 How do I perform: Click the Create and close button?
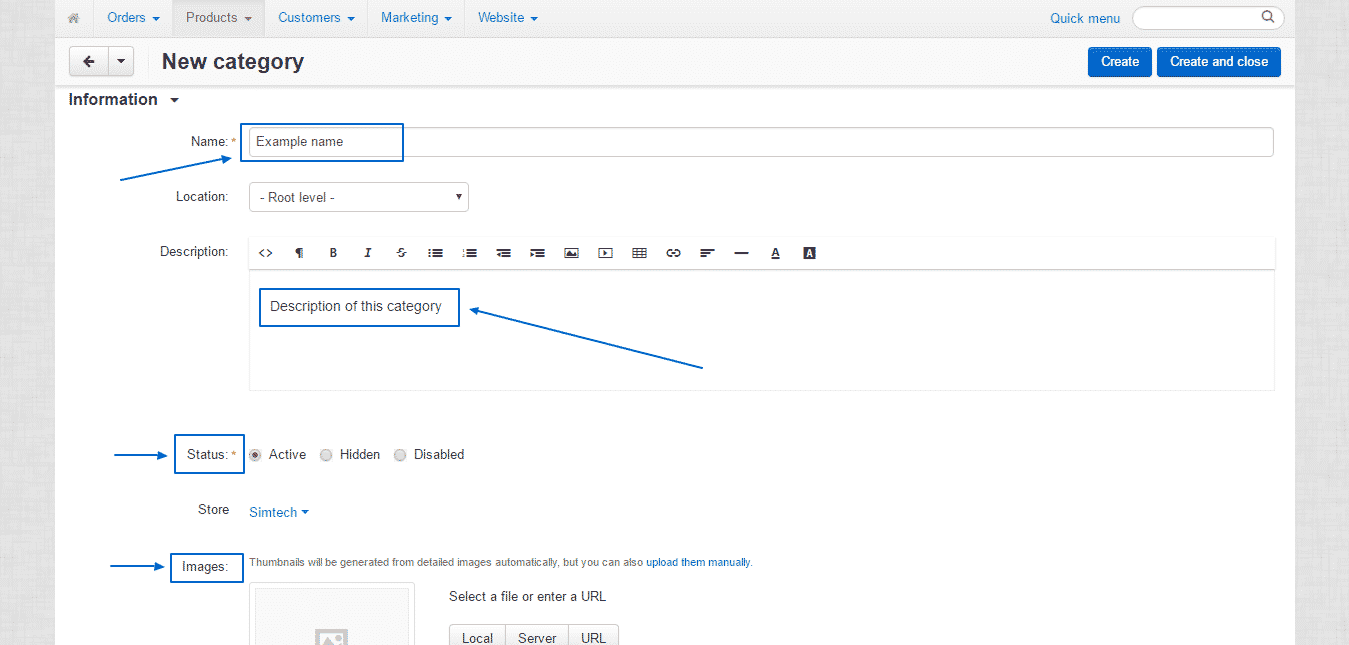click(1218, 61)
